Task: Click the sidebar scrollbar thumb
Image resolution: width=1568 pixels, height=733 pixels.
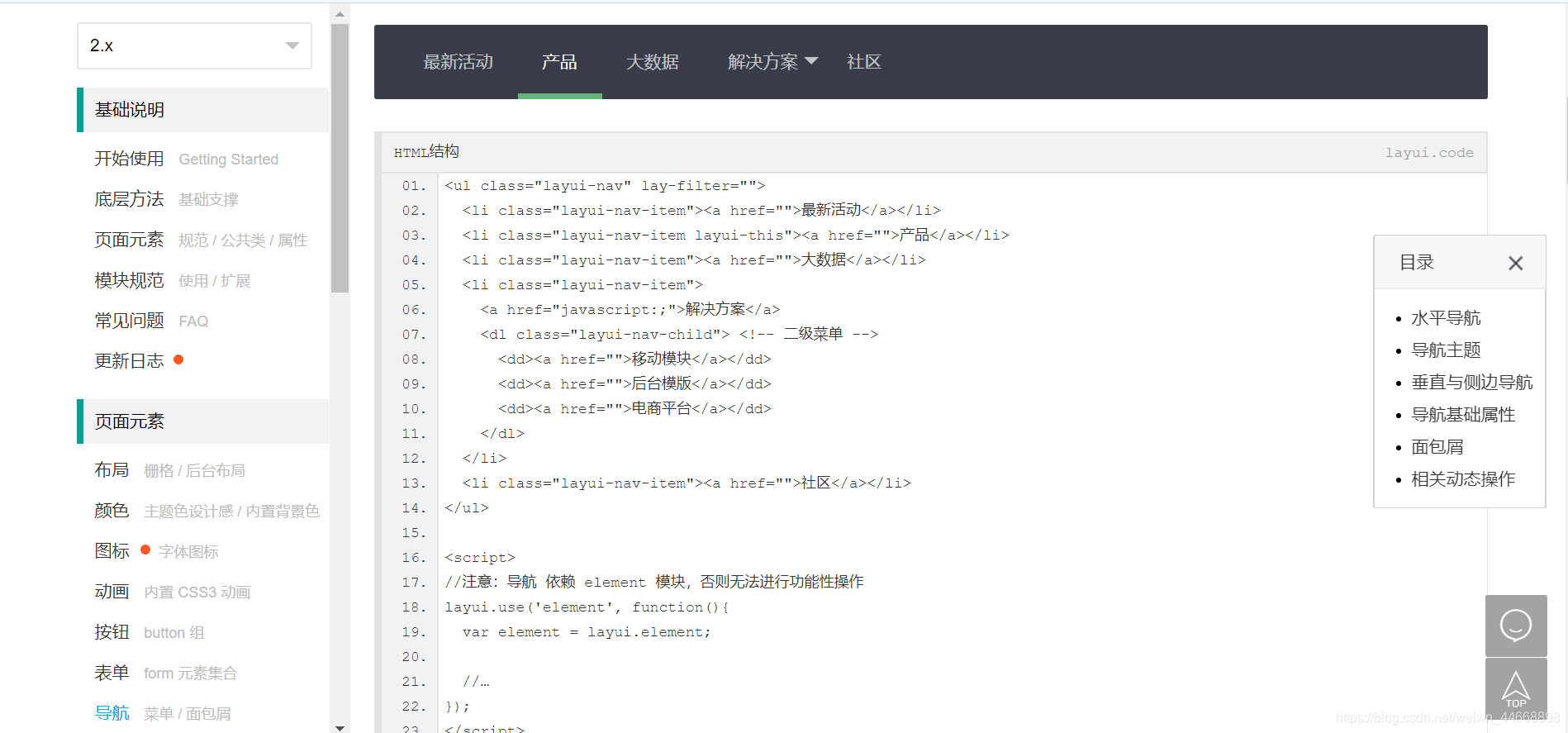Action: 340,158
